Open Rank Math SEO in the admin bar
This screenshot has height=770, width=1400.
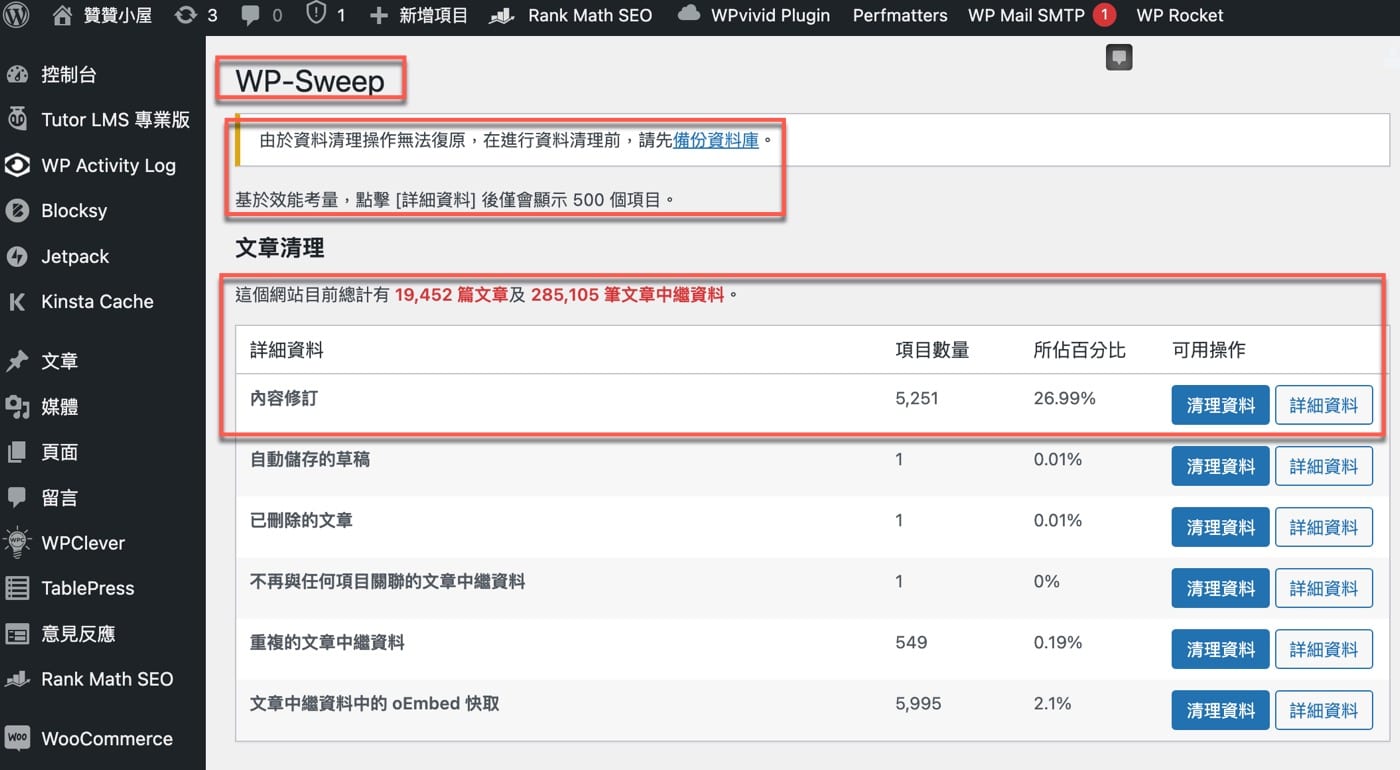590,15
